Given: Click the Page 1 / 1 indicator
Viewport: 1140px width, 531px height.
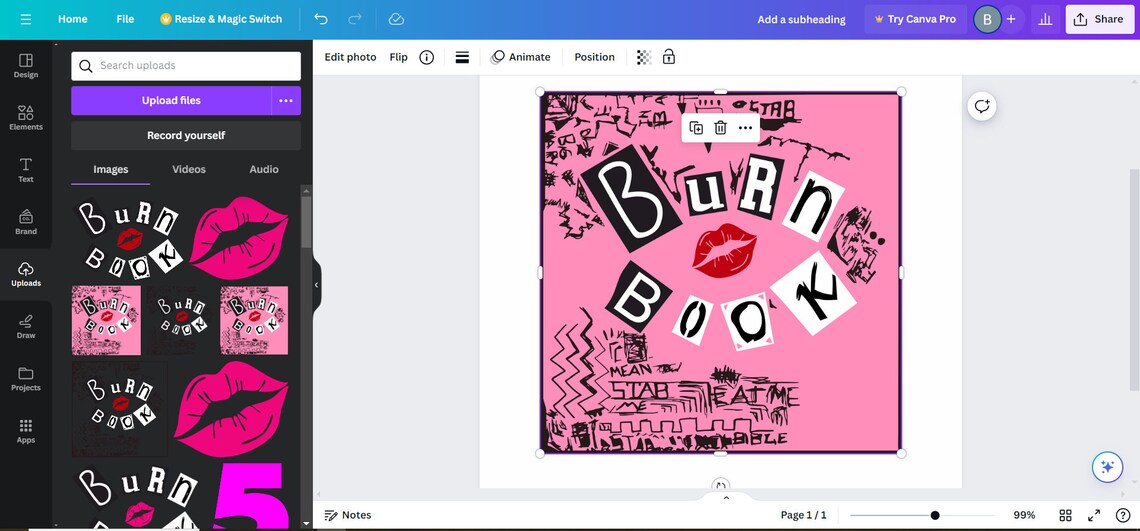Looking at the screenshot, I should coord(803,515).
